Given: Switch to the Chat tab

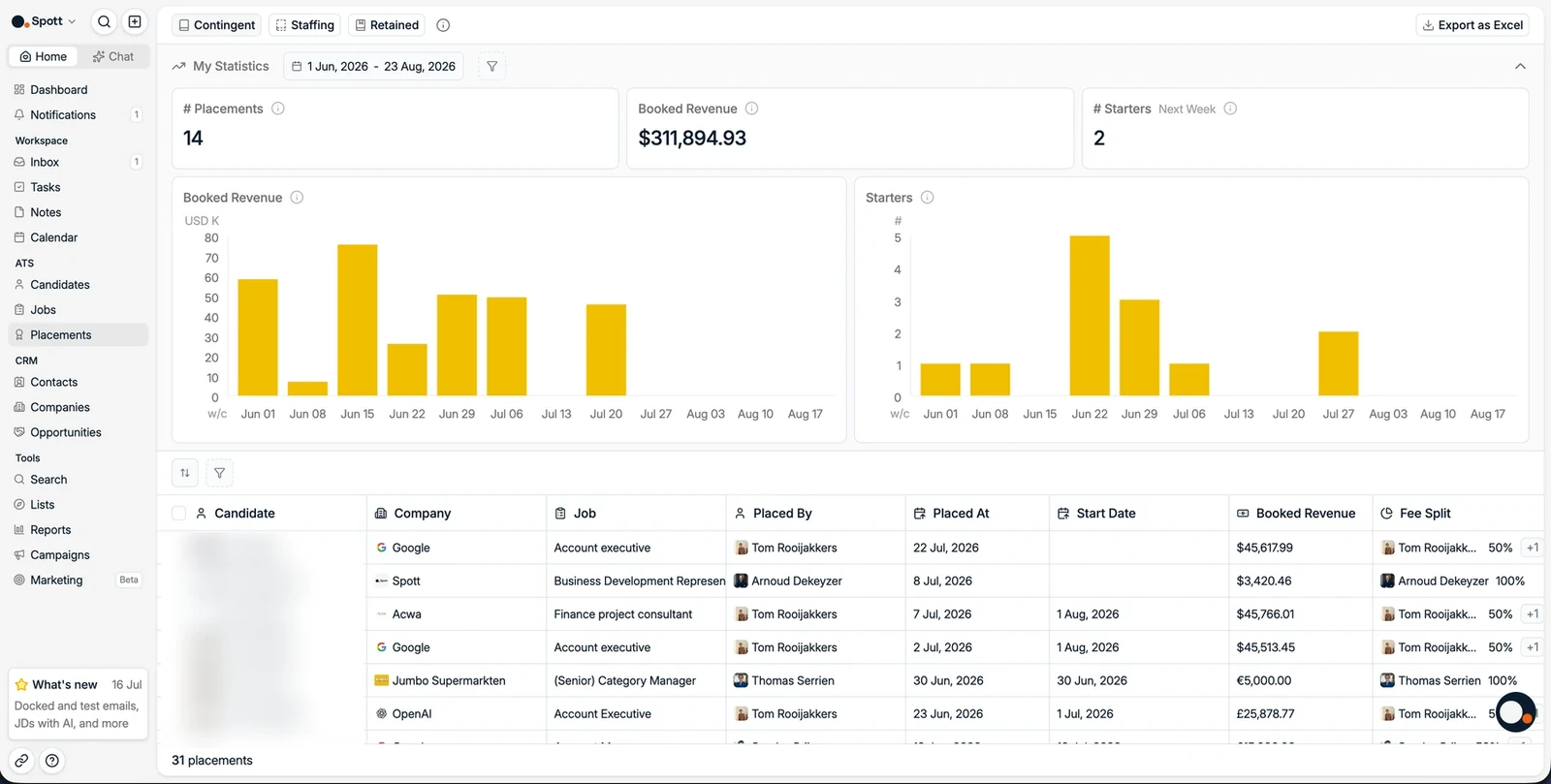Looking at the screenshot, I should pos(113,56).
